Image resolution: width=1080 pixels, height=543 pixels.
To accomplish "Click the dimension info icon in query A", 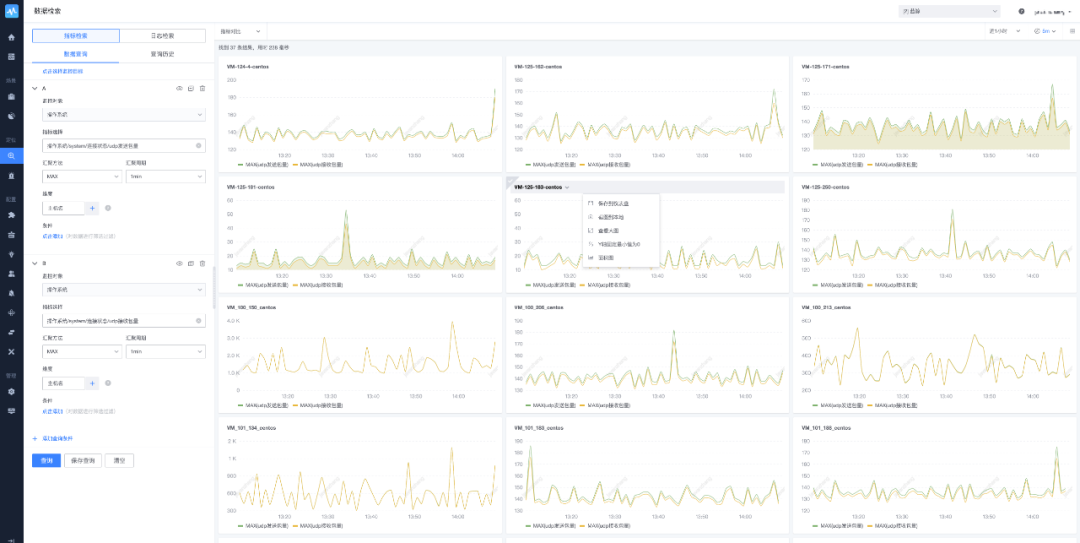I will [108, 207].
